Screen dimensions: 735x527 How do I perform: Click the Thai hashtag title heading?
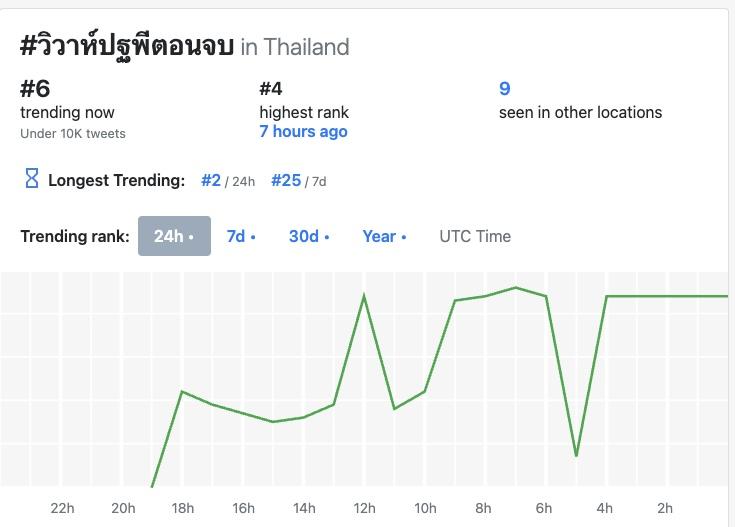click(x=127, y=46)
